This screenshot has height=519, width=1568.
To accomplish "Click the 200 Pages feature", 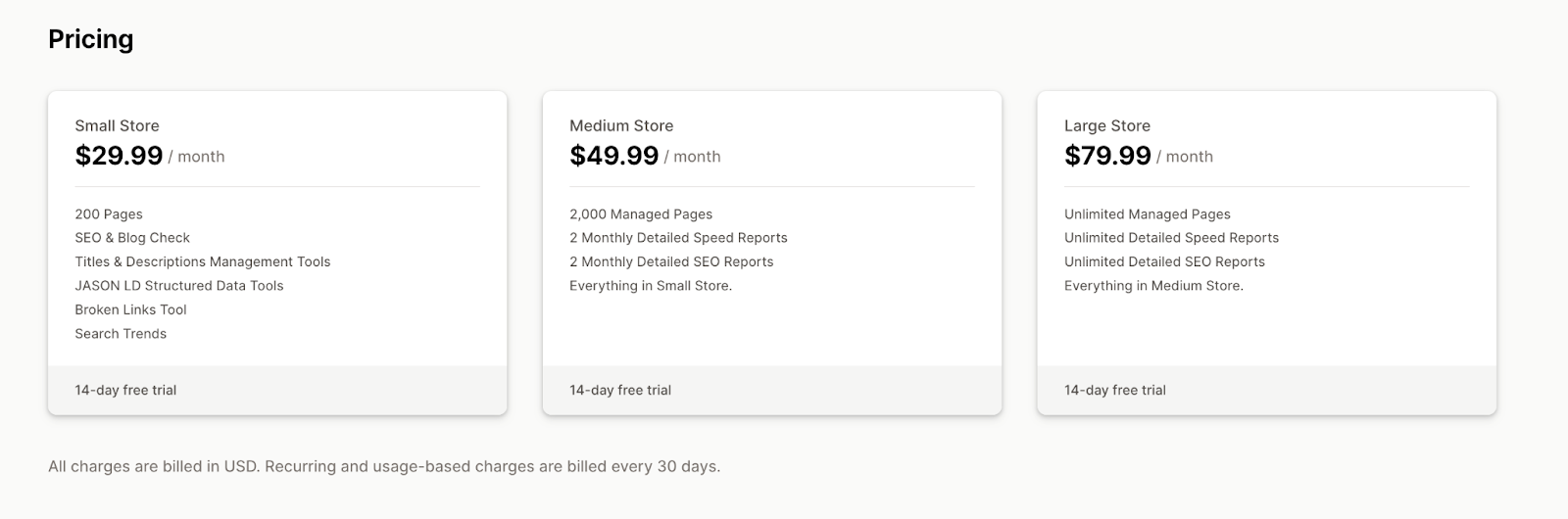I will pyautogui.click(x=109, y=214).
